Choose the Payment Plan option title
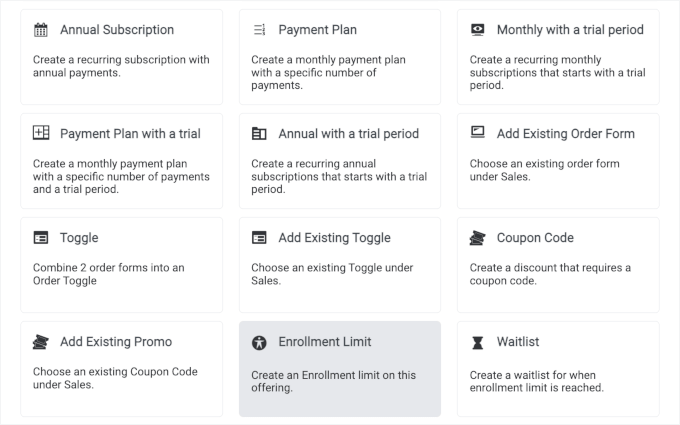Image resolution: width=680 pixels, height=425 pixels. pyautogui.click(x=317, y=30)
